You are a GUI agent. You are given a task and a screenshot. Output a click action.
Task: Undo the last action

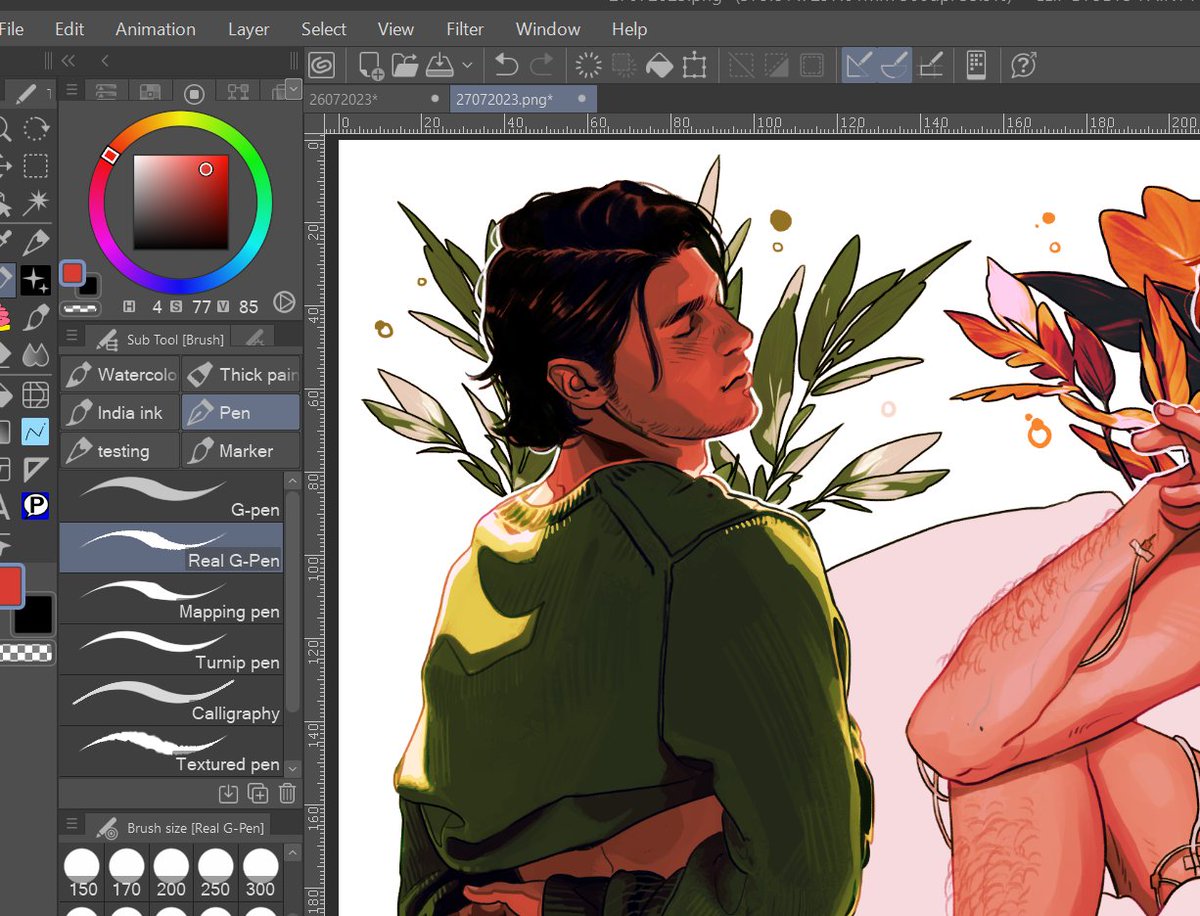pyautogui.click(x=506, y=66)
